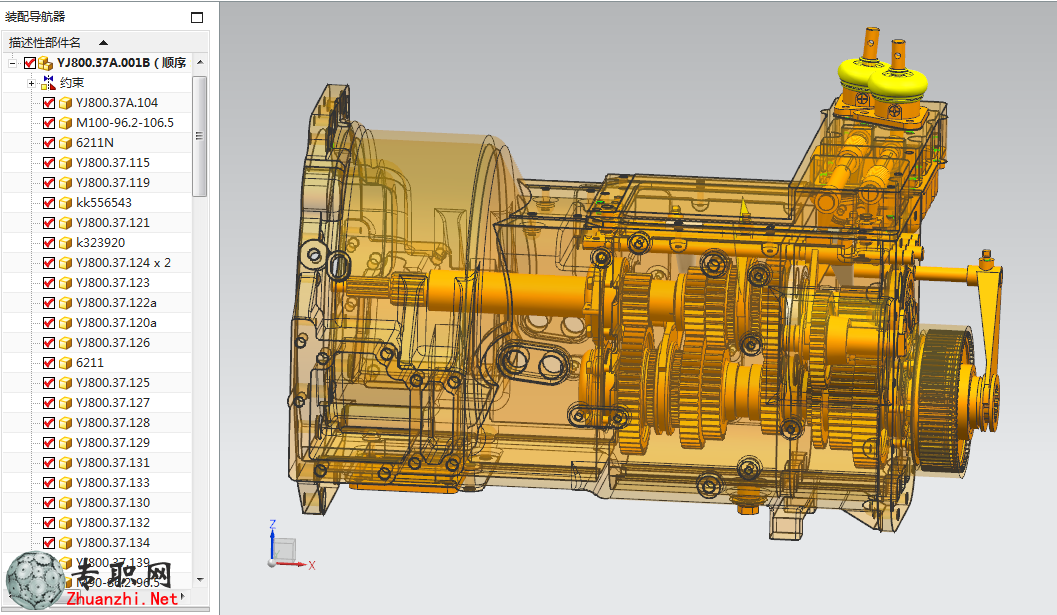Select tree item YJ800.37.121
This screenshot has width=1057, height=615.
pyautogui.click(x=98, y=223)
